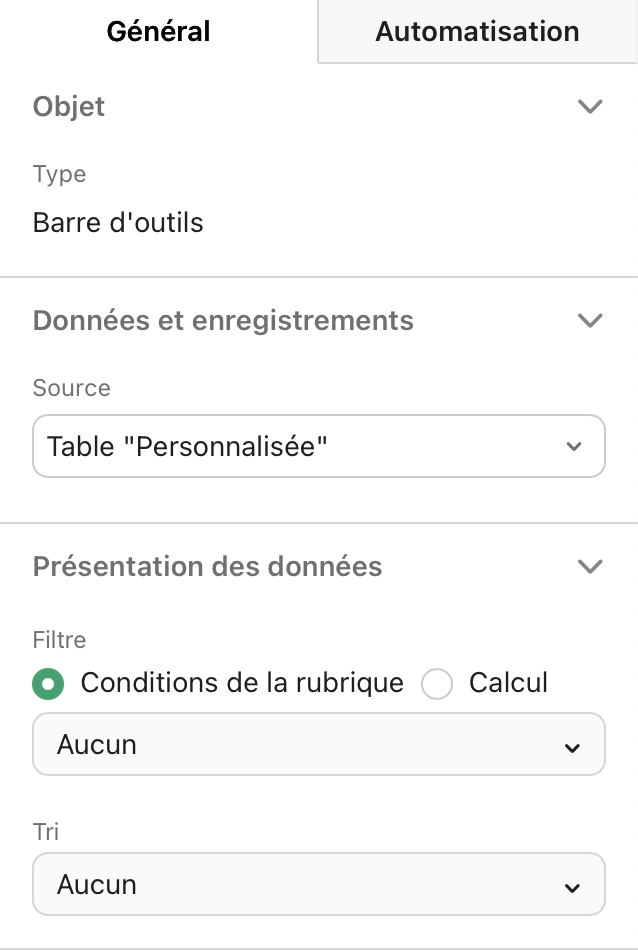Viewport: 638px width, 950px height.
Task: Select the Calcul radio button
Action: [x=437, y=684]
